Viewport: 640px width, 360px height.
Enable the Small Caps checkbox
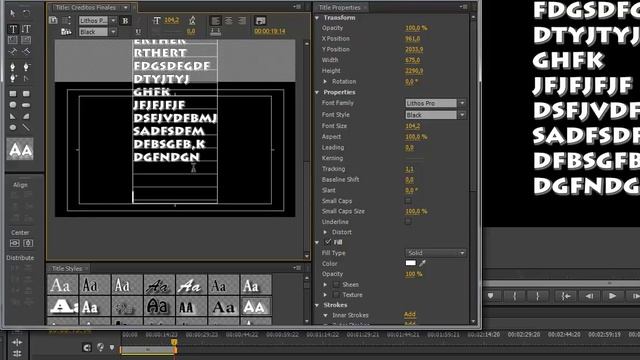click(x=408, y=200)
